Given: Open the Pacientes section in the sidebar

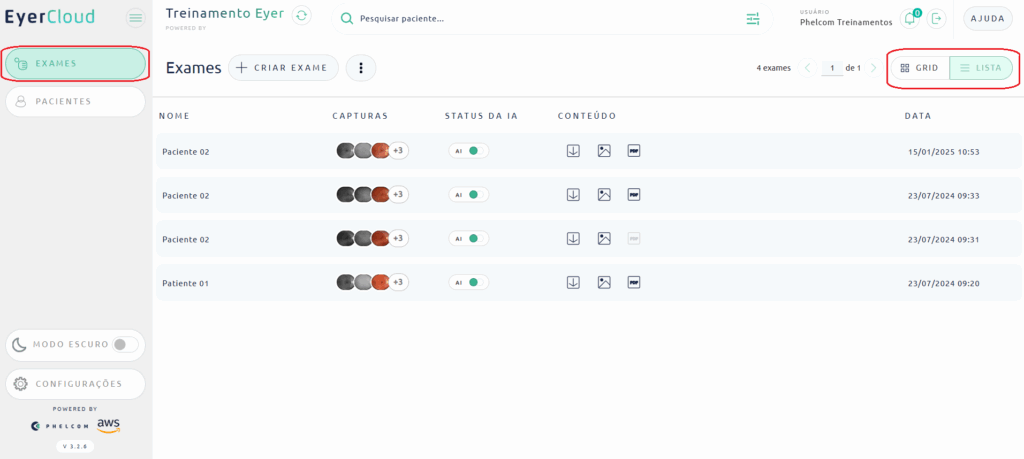Looking at the screenshot, I should pos(75,101).
